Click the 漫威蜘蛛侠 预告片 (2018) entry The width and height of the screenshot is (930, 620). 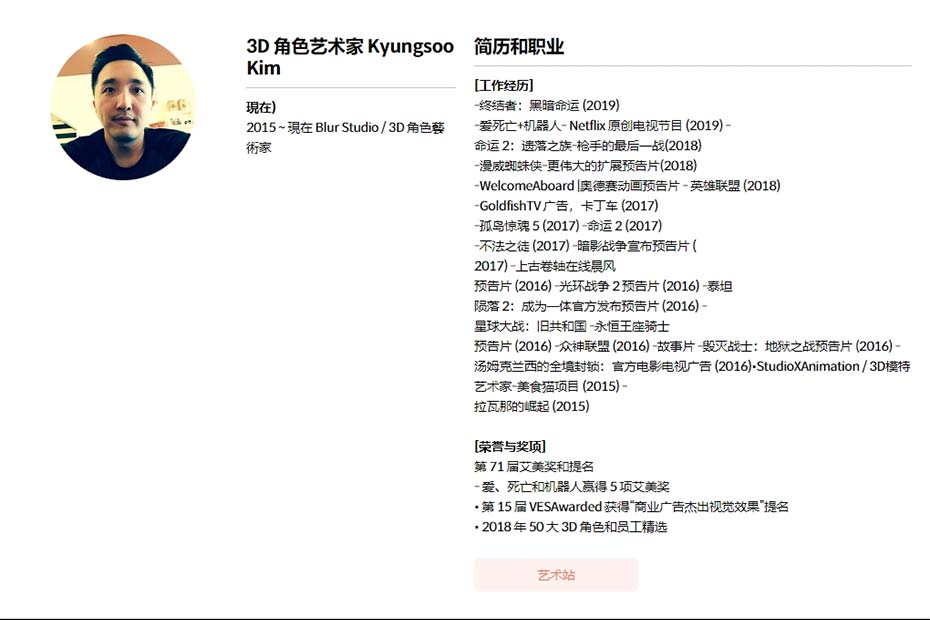(x=585, y=166)
